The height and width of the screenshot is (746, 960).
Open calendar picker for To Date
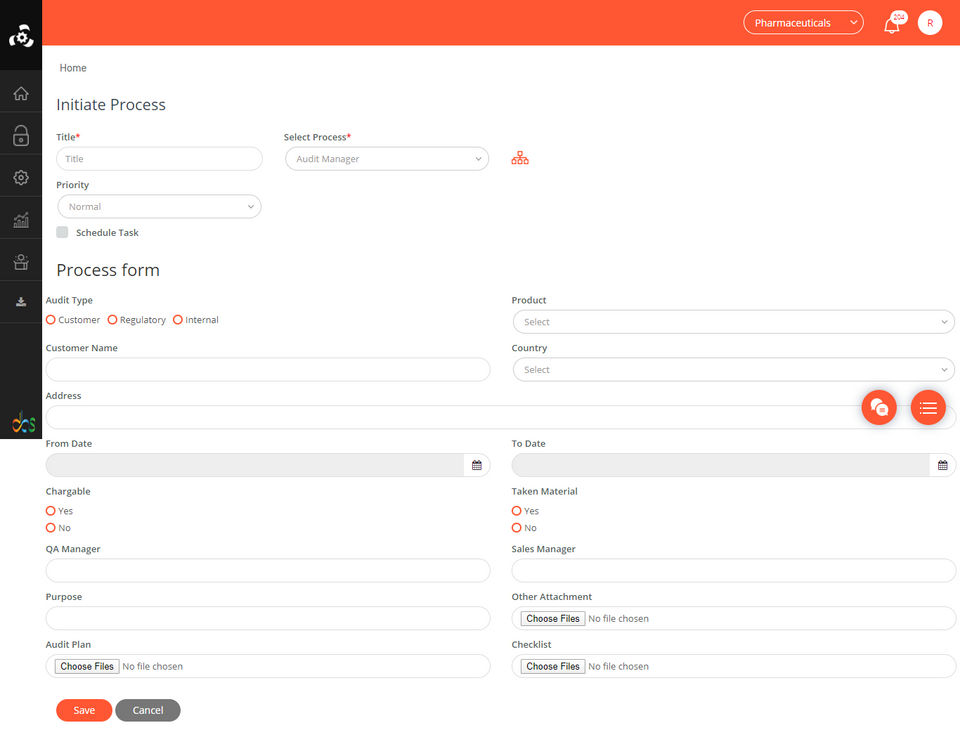(942, 465)
